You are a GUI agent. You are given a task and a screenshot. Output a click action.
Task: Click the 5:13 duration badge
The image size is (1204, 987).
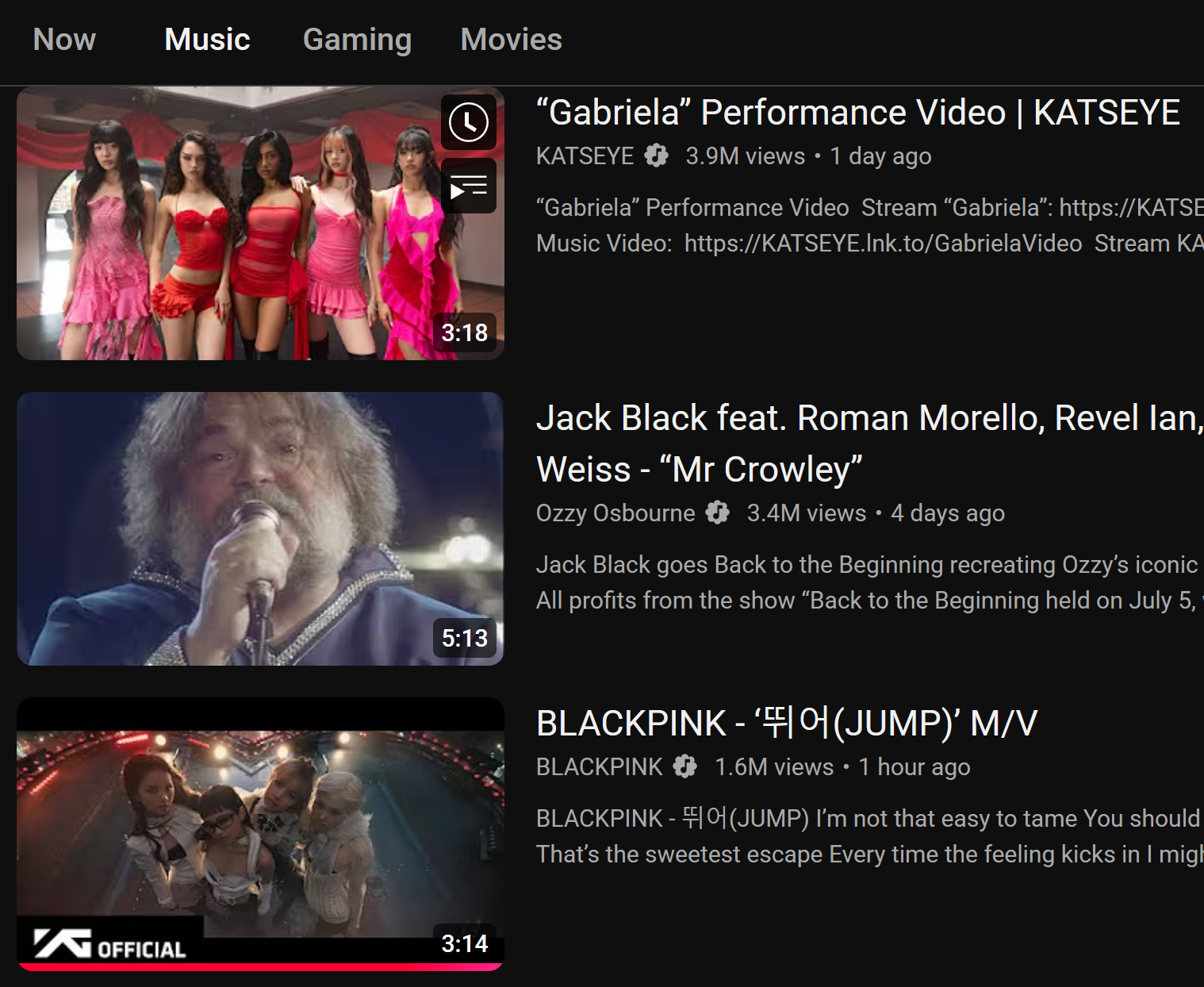[465, 638]
